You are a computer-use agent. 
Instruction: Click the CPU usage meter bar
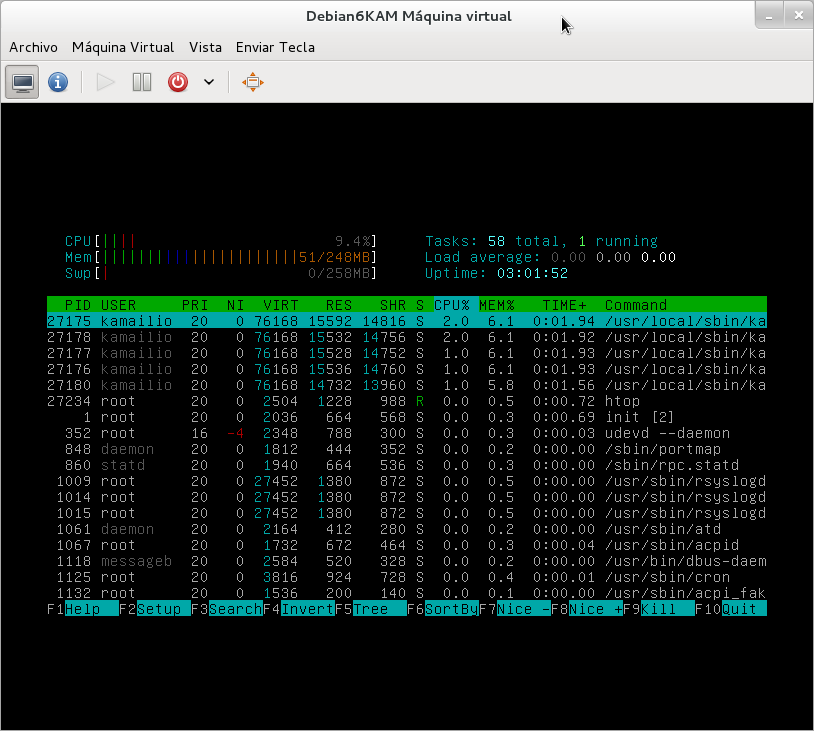click(x=221, y=241)
